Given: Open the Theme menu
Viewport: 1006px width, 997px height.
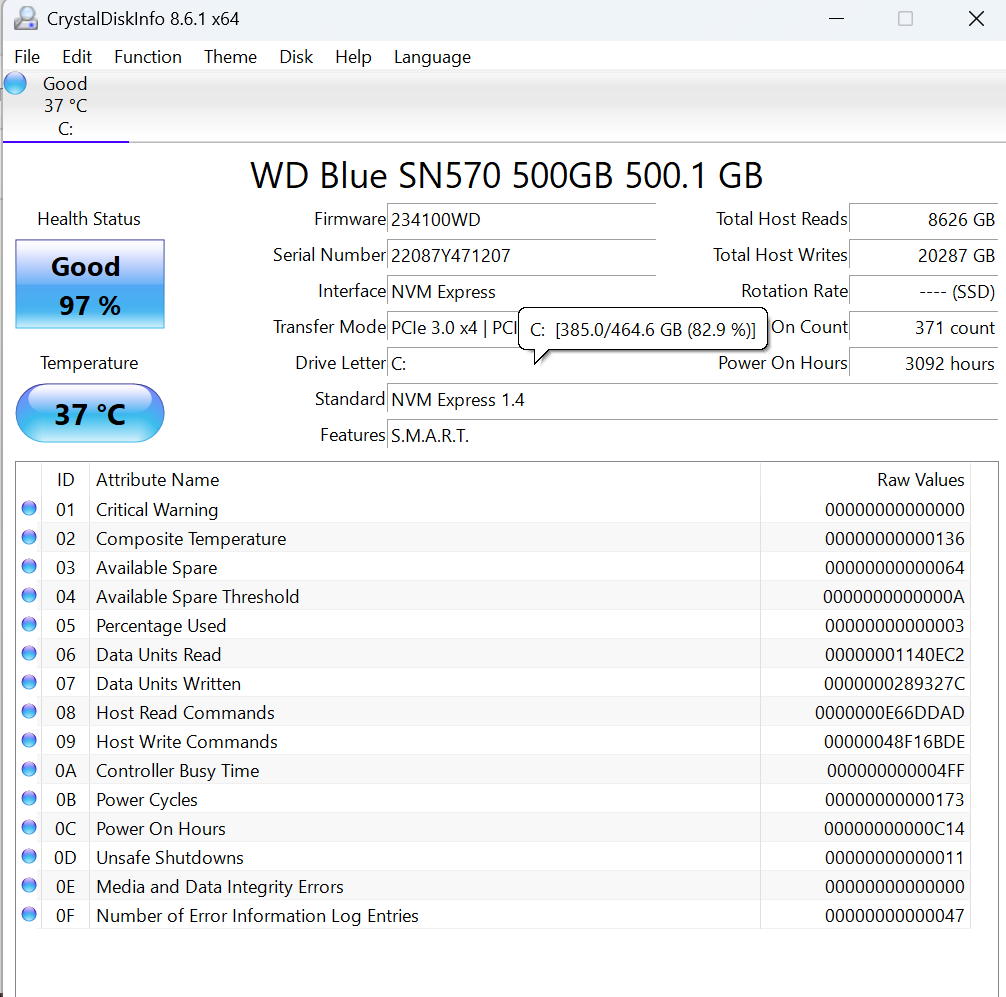Looking at the screenshot, I should point(230,57).
